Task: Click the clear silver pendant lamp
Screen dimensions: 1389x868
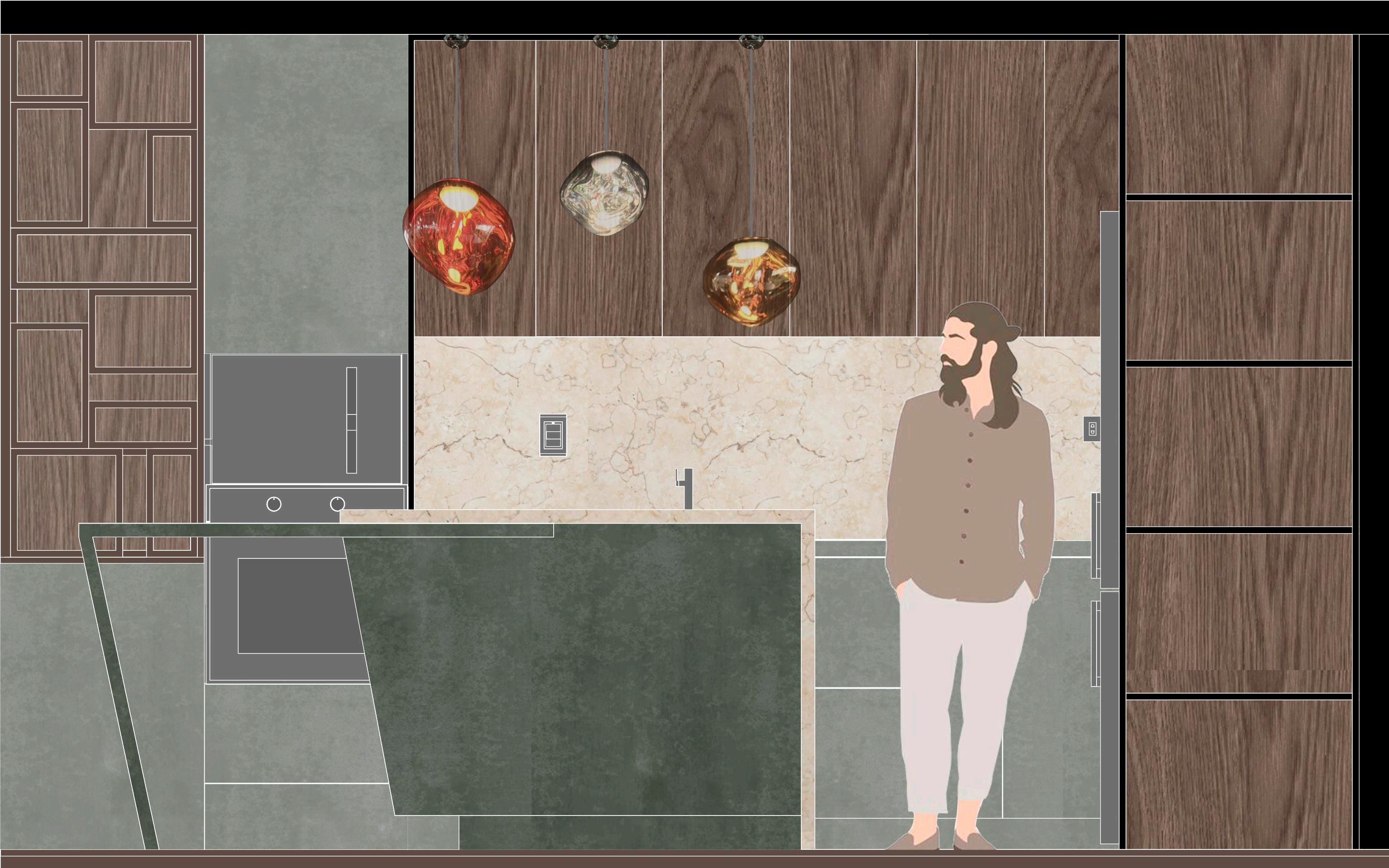Action: [604, 193]
